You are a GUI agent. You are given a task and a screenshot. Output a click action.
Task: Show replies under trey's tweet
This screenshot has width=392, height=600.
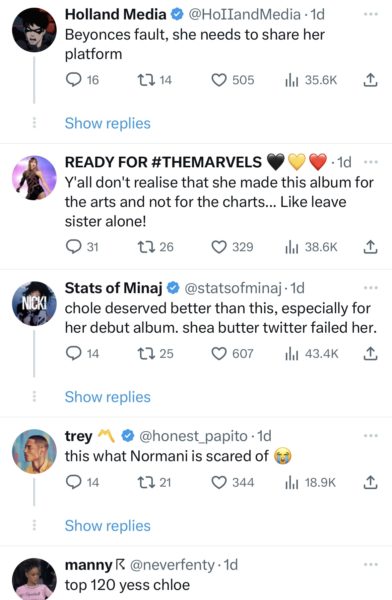(108, 526)
